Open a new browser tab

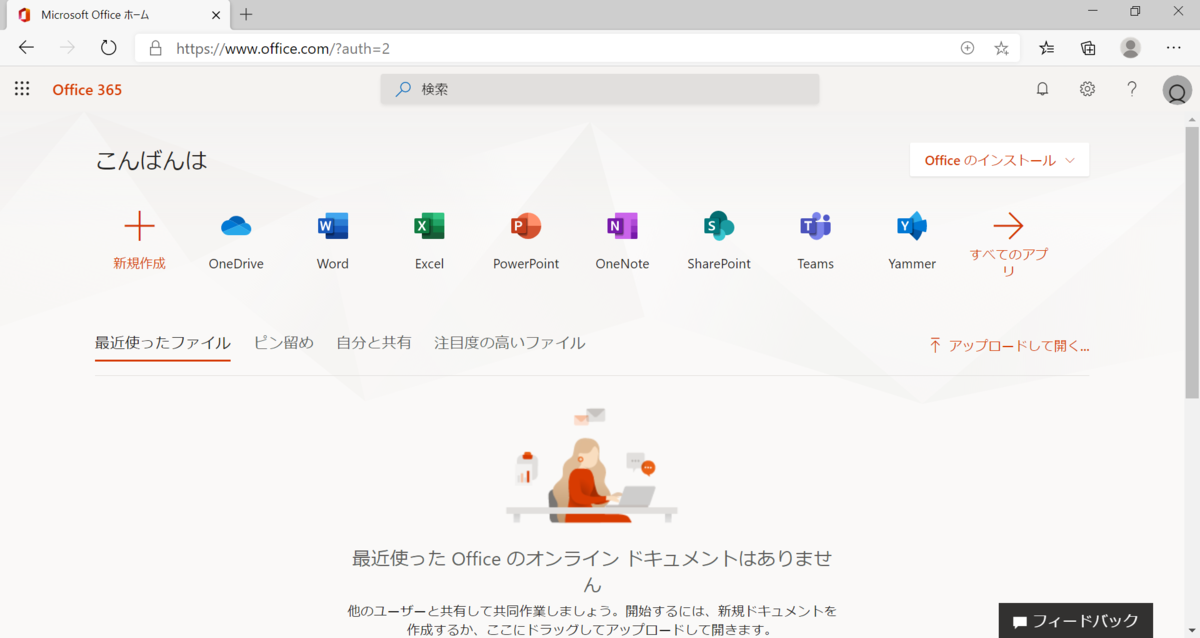coord(246,15)
